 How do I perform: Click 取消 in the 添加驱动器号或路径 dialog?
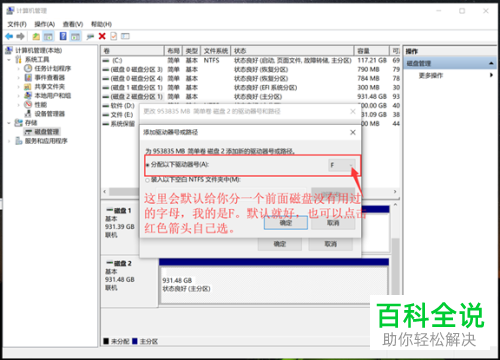[333, 223]
